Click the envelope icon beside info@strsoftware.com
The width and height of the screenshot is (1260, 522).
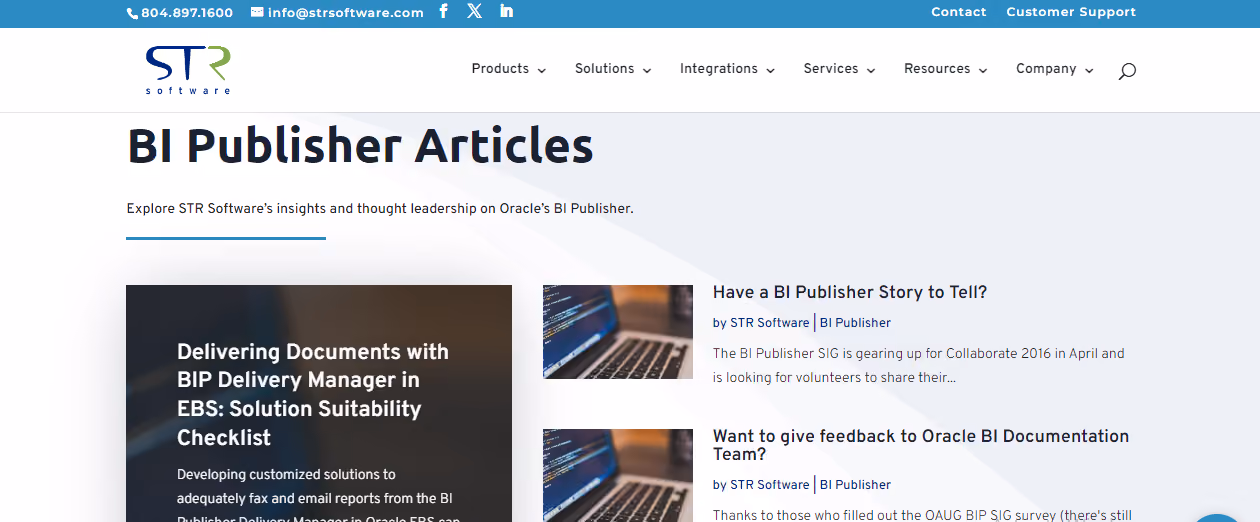coord(257,12)
